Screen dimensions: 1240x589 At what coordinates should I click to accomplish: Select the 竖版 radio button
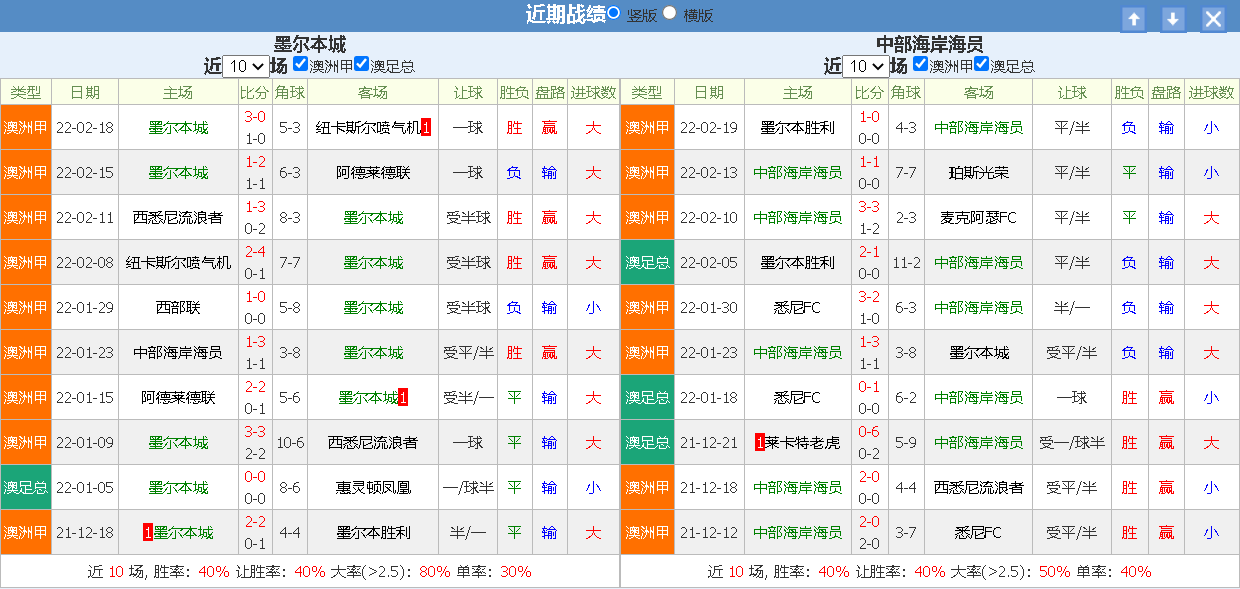click(x=614, y=14)
